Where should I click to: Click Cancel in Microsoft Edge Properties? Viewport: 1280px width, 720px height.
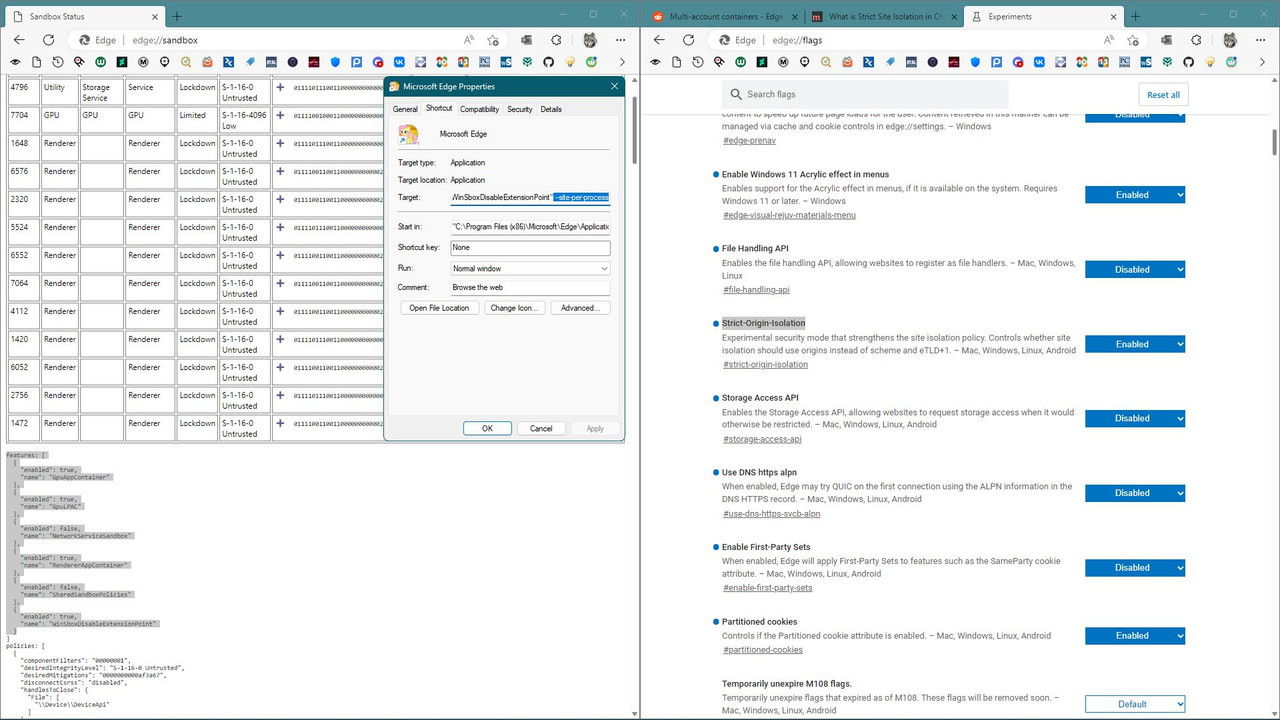click(x=541, y=428)
